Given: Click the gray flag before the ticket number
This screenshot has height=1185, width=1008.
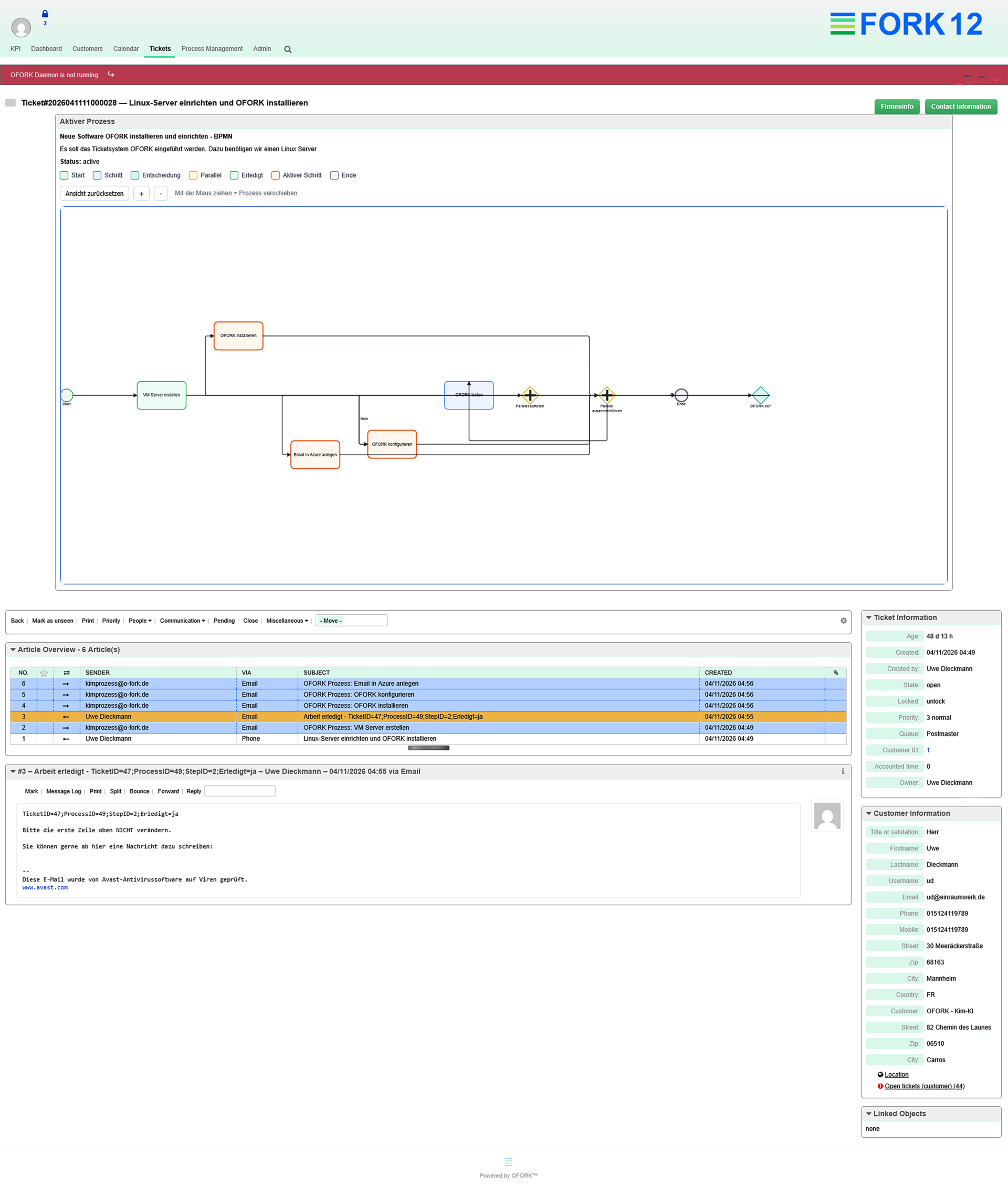Looking at the screenshot, I should [10, 103].
